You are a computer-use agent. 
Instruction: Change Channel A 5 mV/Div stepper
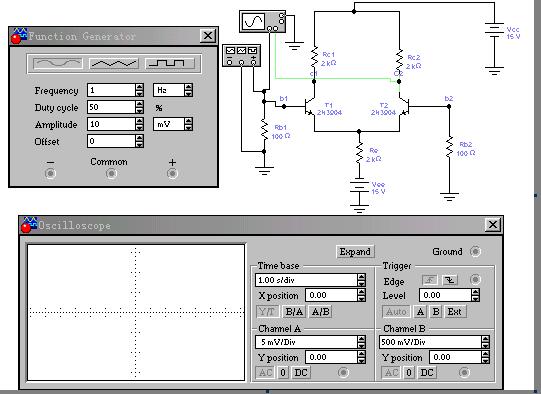click(x=361, y=342)
